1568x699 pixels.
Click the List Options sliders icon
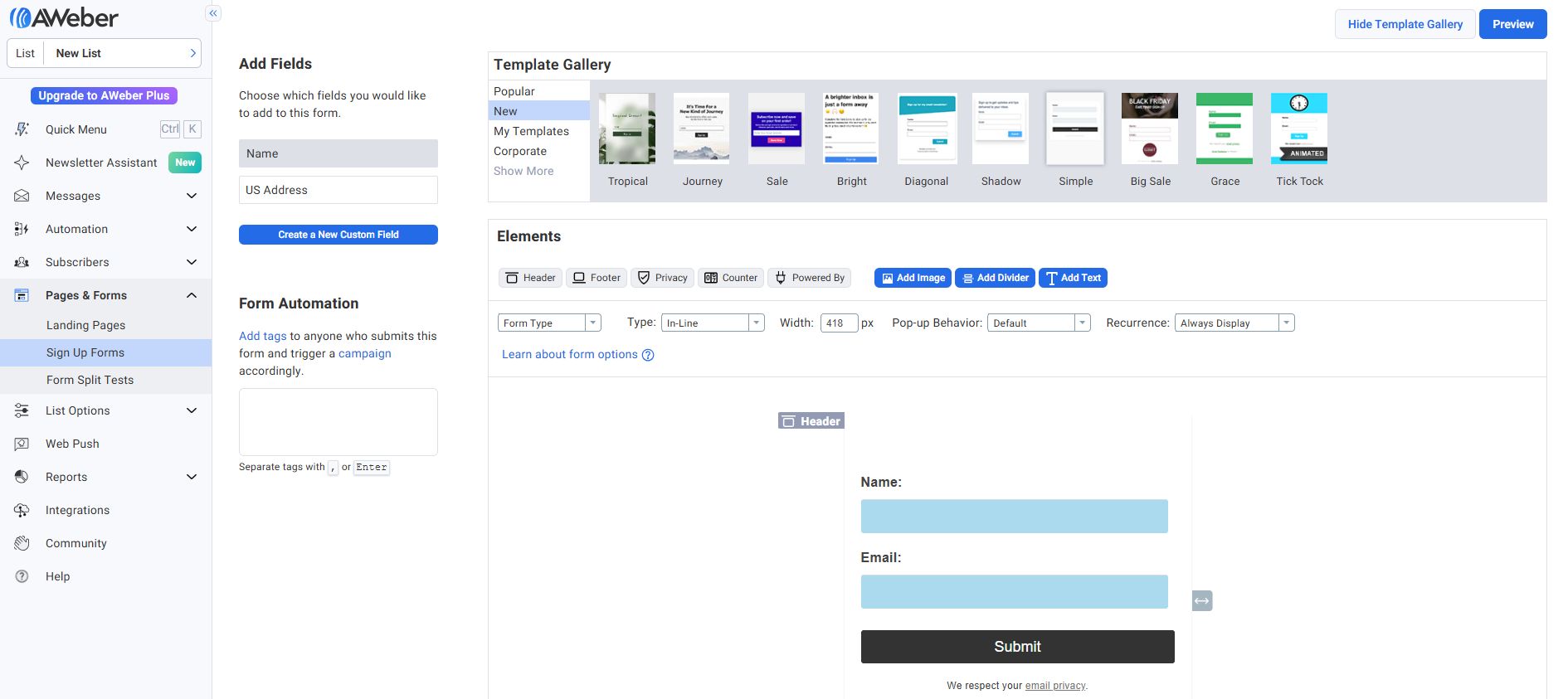click(x=22, y=410)
